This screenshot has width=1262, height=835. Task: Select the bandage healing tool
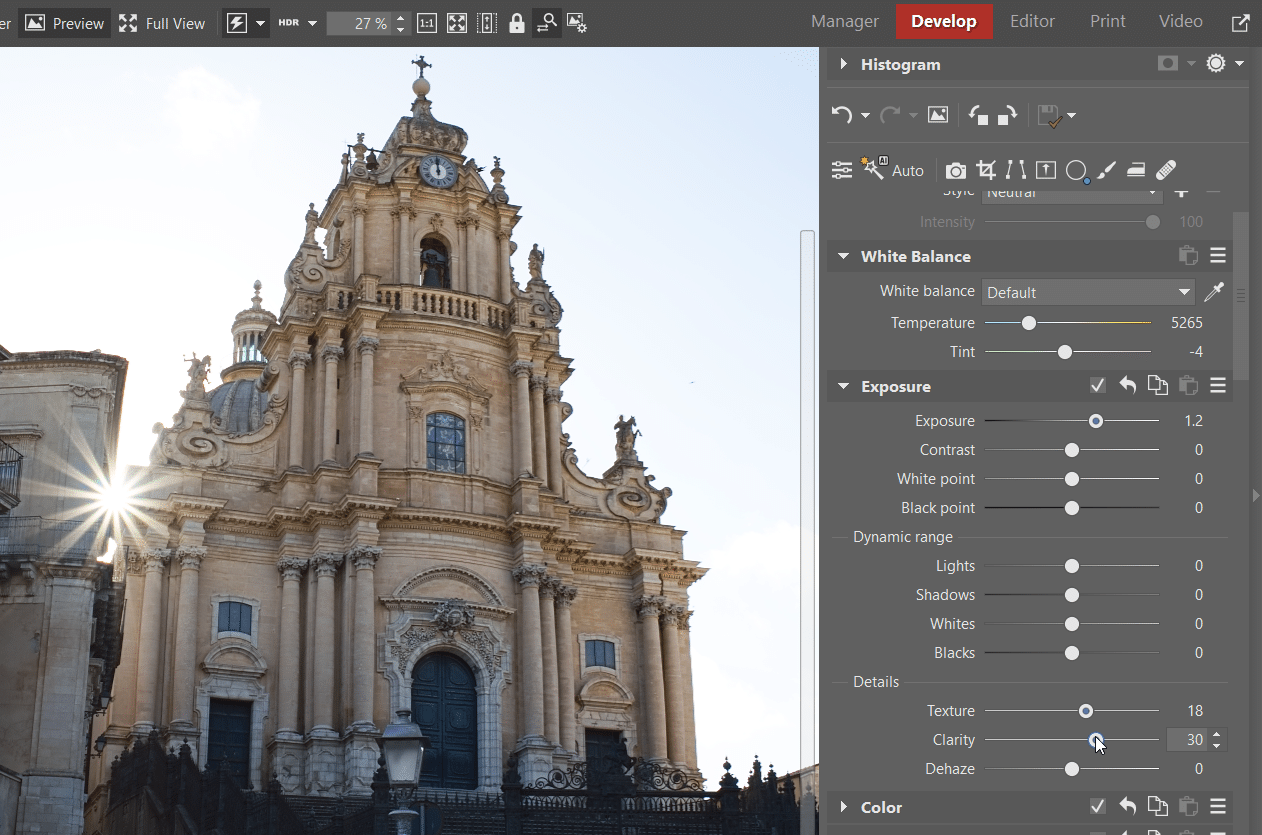(1166, 170)
